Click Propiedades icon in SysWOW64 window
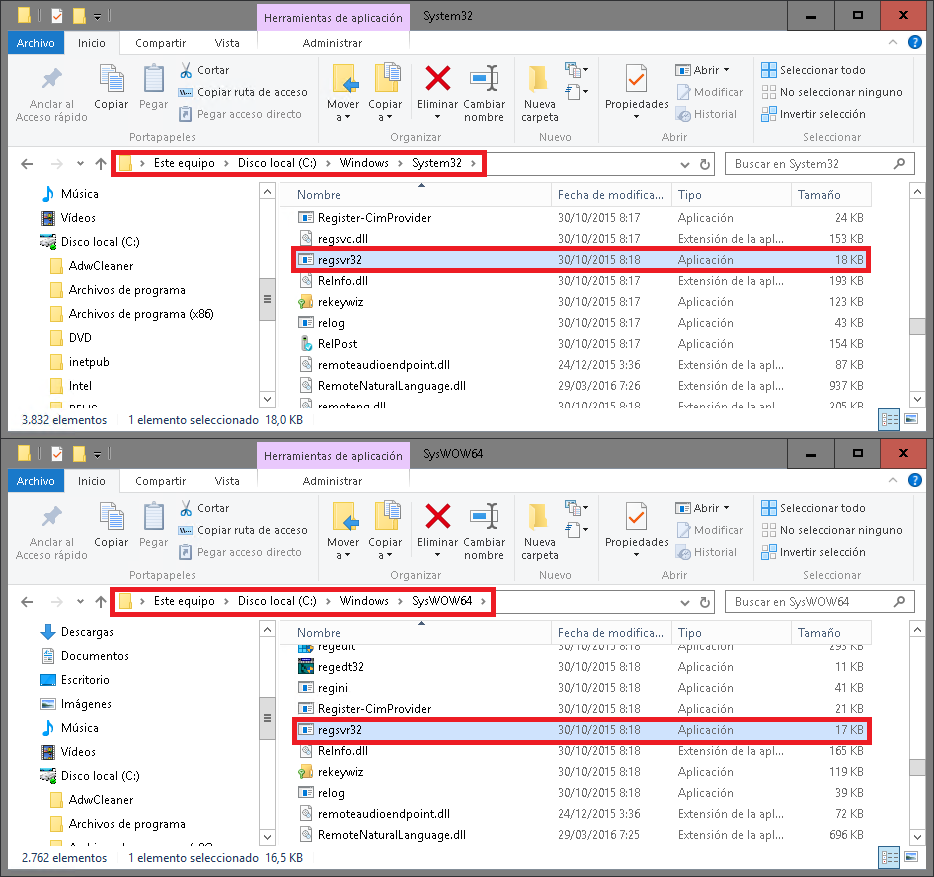The image size is (934, 877). [636, 517]
